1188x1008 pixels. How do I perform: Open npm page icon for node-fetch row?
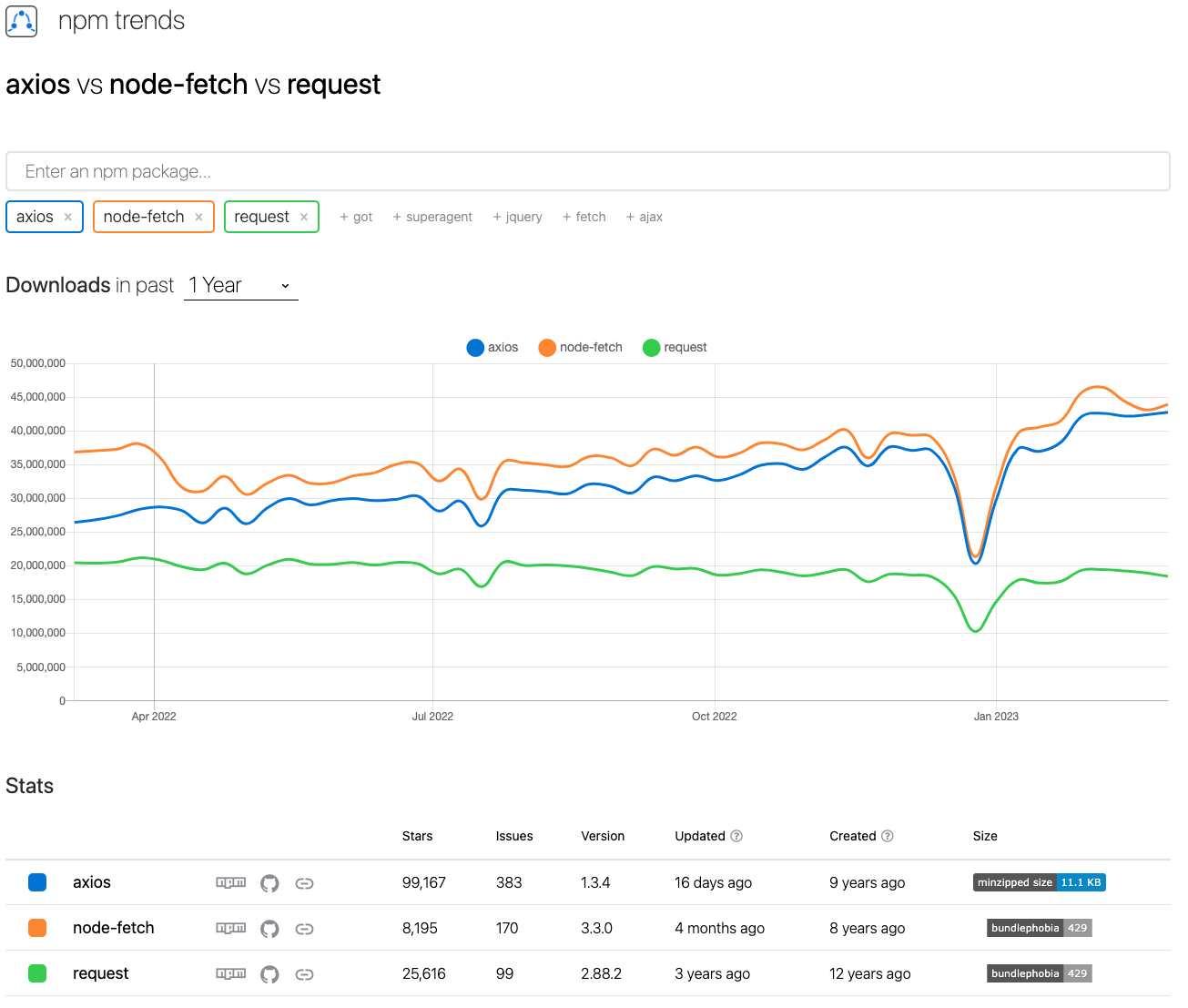(230, 928)
